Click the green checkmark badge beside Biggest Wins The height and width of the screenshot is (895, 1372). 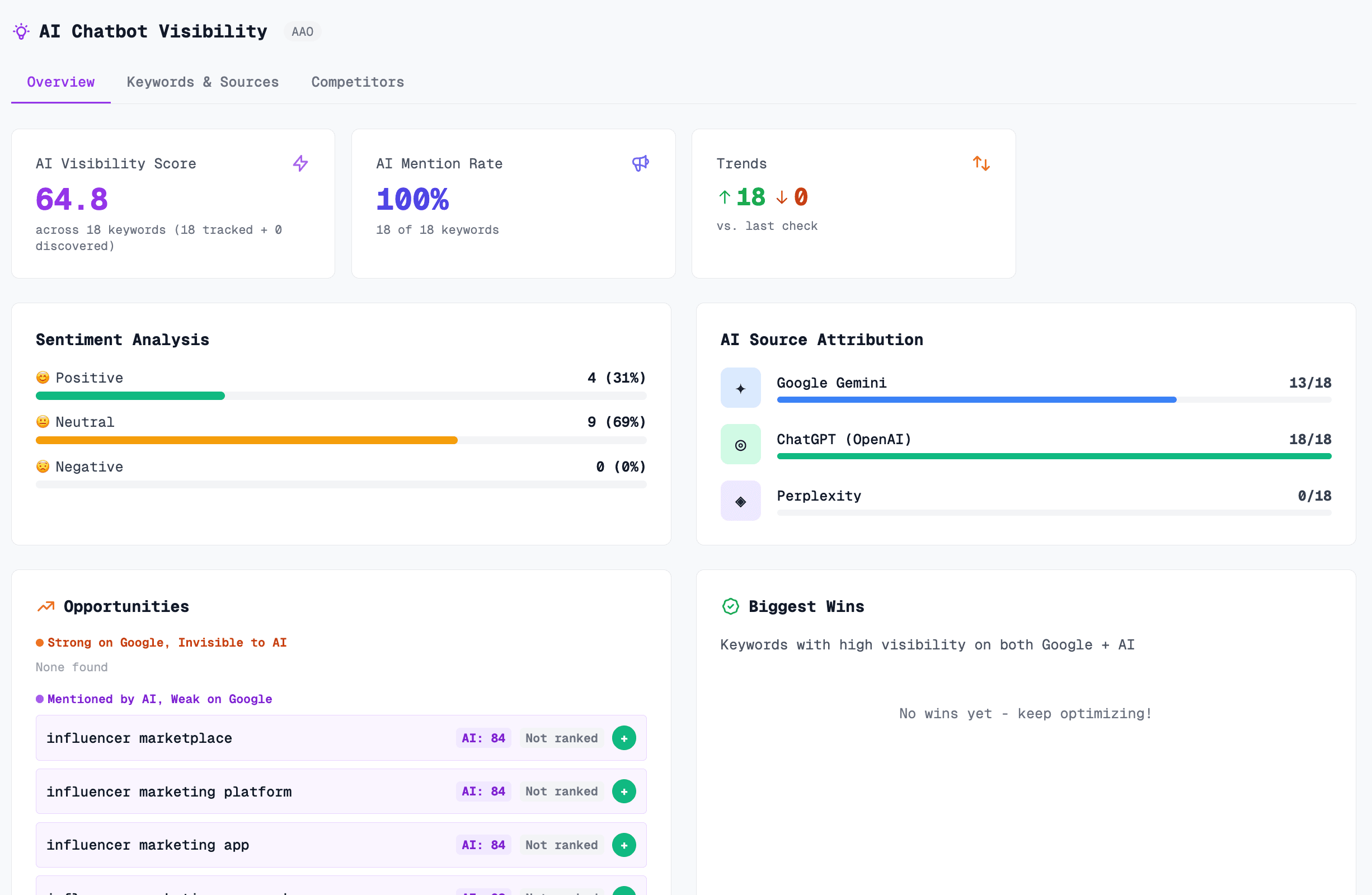[730, 606]
